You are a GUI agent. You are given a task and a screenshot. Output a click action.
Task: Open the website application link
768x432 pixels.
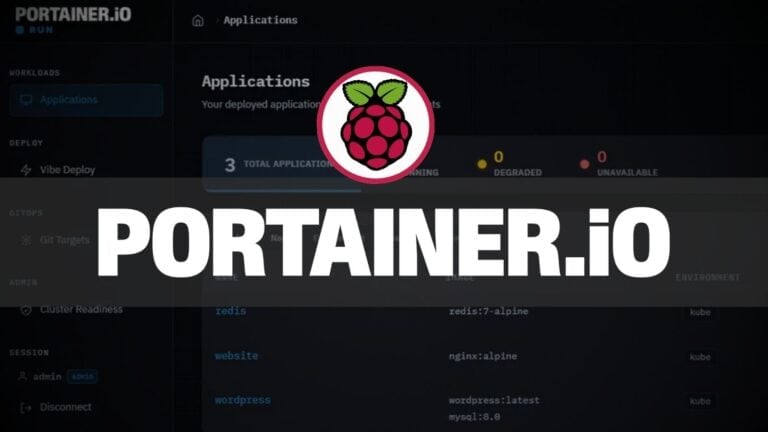point(237,356)
